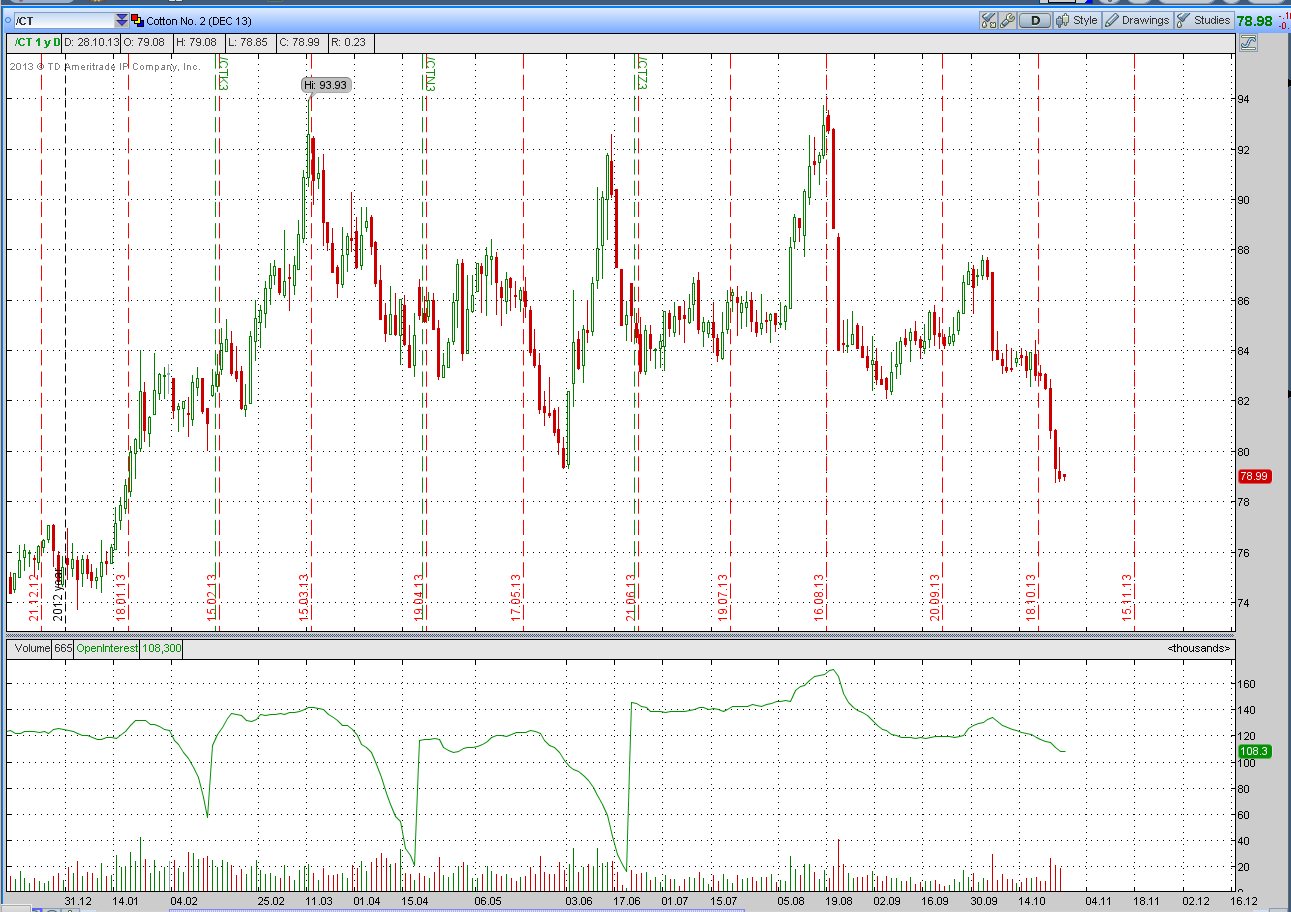The width and height of the screenshot is (1291, 912).
Task: Click the 20.09.13 expiration line label
Action: pyautogui.click(x=935, y=598)
